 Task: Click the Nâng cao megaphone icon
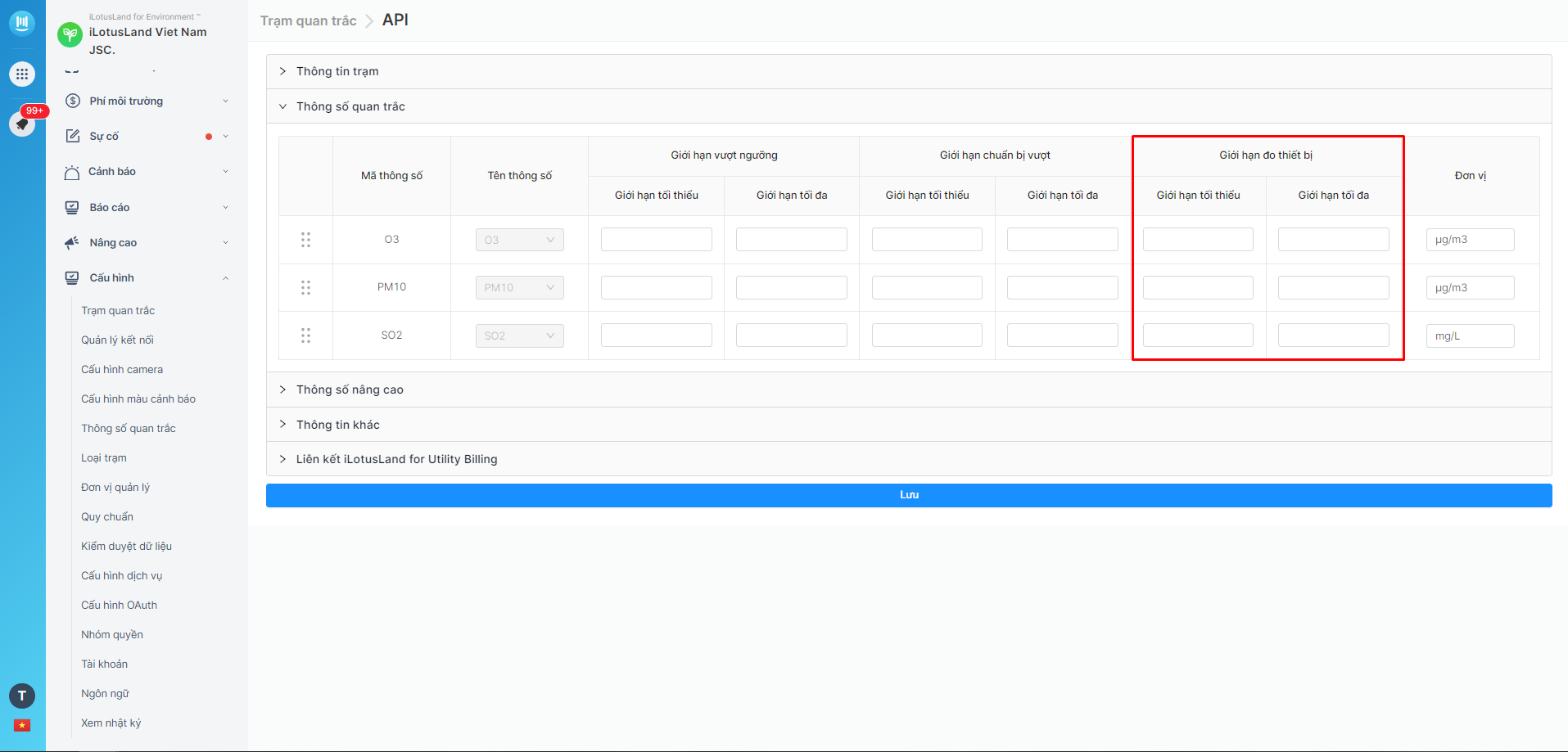[x=72, y=242]
